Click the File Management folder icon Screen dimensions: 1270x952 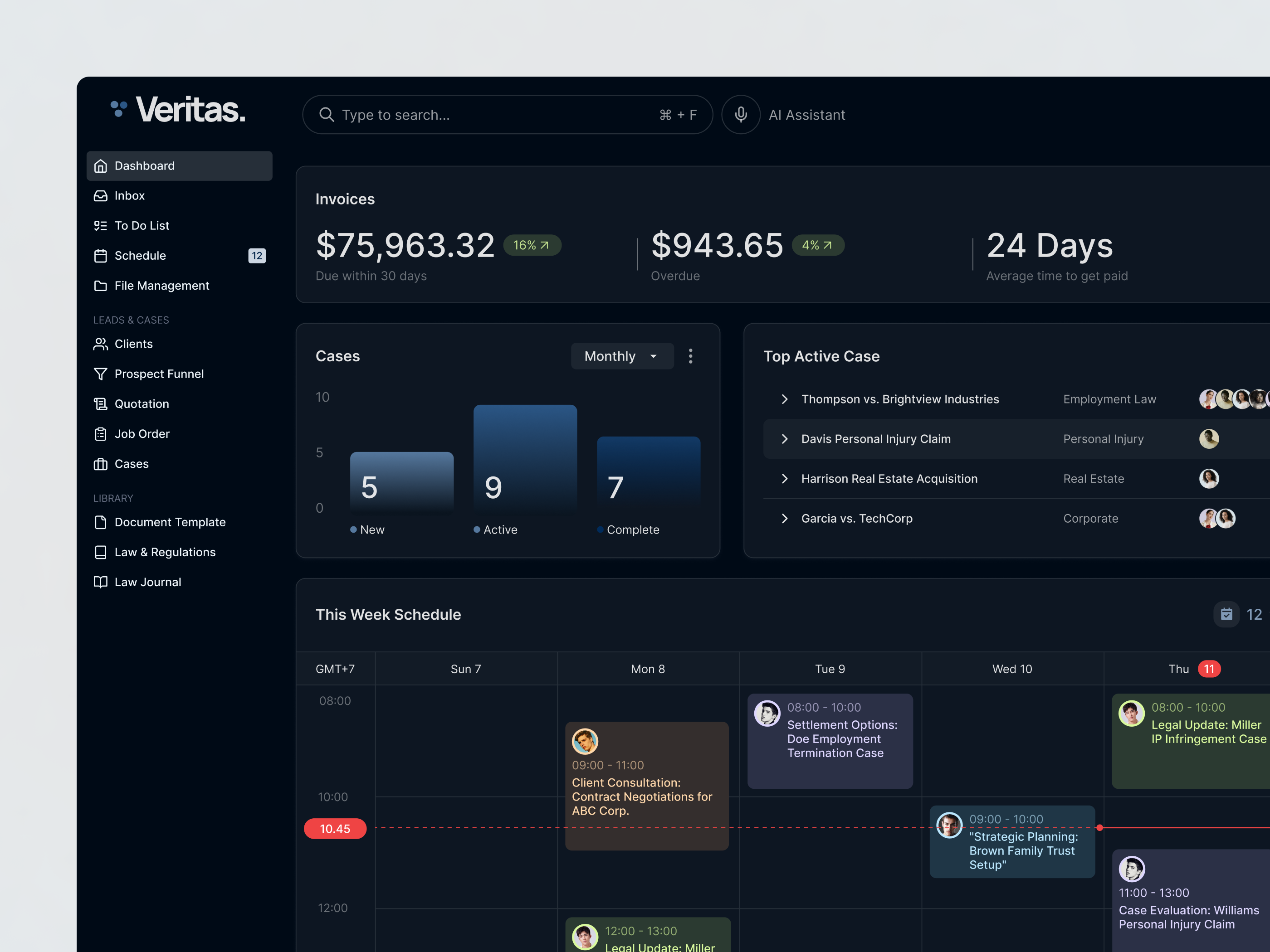pos(101,285)
